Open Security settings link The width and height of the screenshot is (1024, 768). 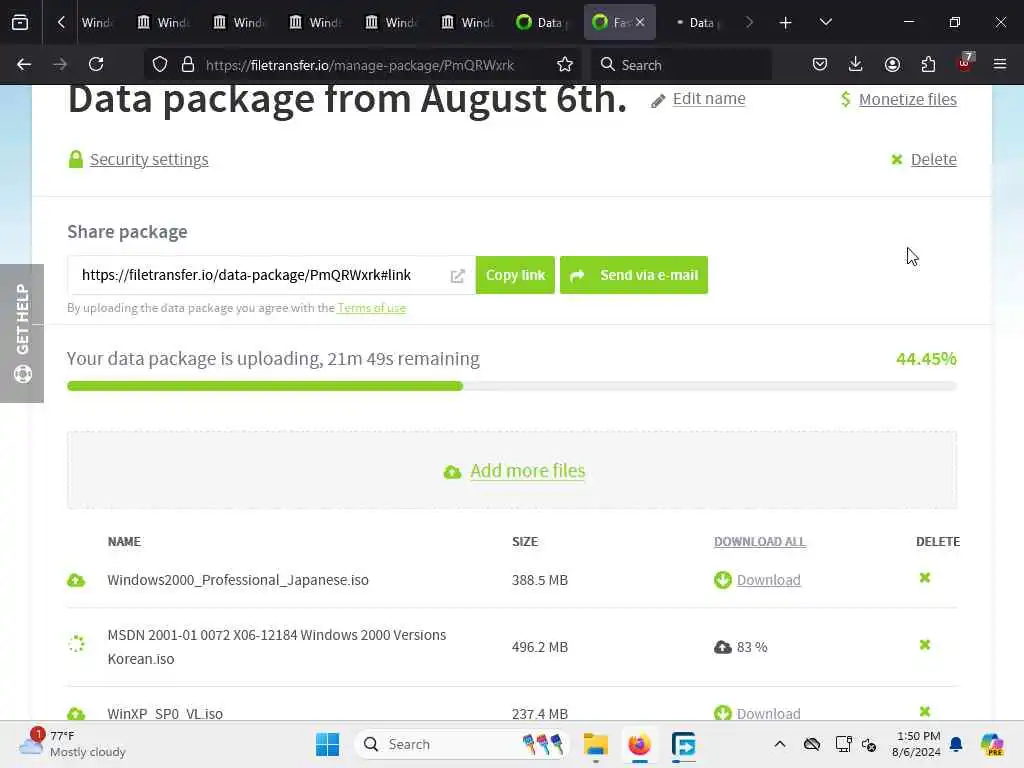tap(149, 159)
